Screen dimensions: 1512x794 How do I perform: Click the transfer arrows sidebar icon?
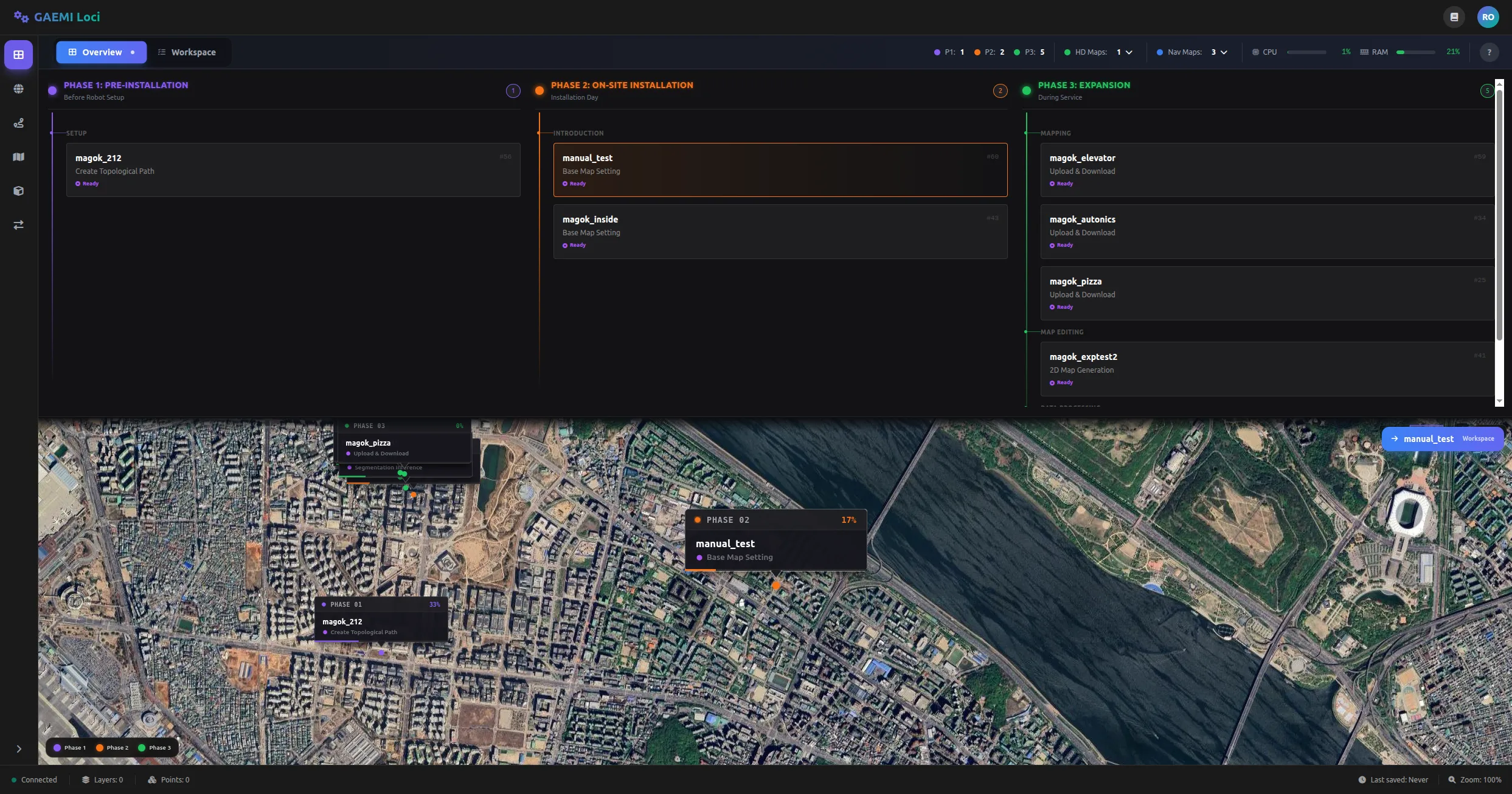point(18,225)
